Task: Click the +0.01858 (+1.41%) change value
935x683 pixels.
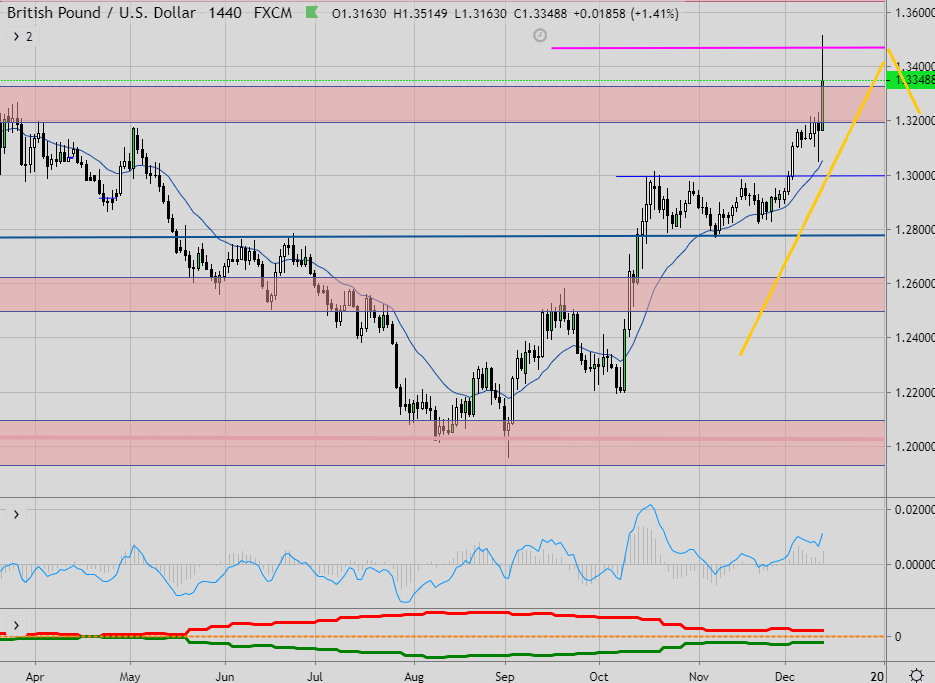Action: click(x=626, y=13)
